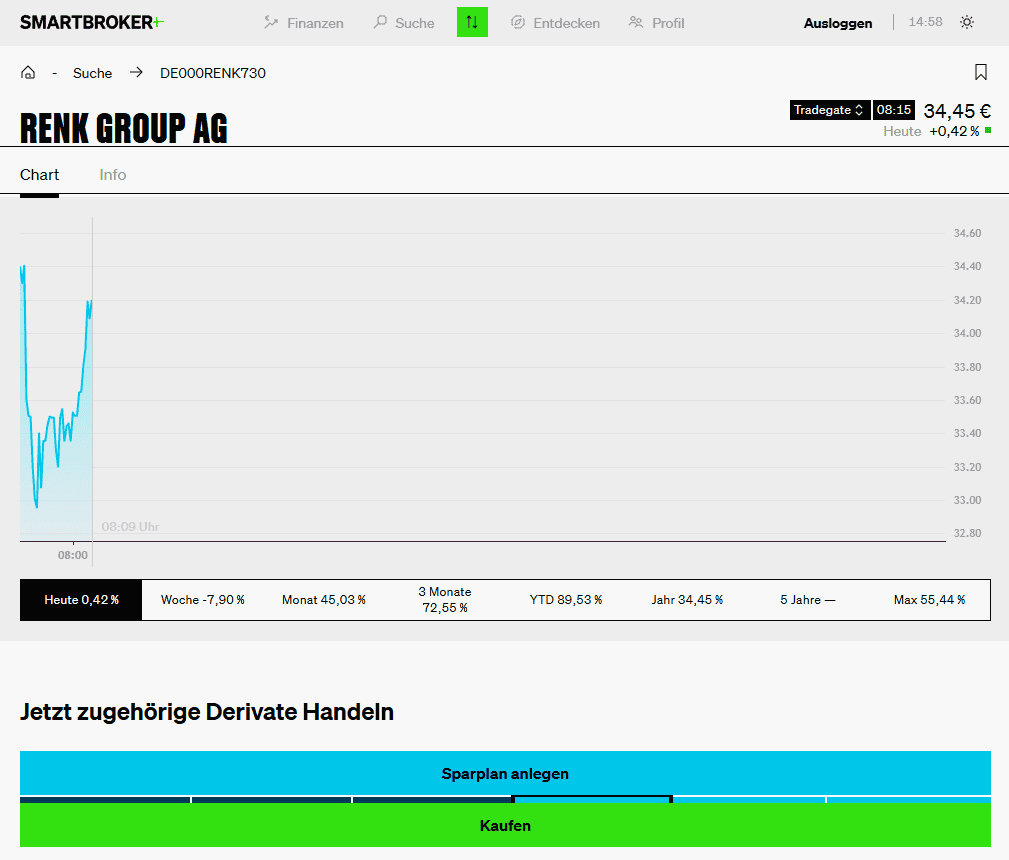1009x860 pixels.
Task: Open the green trade arrows icon
Action: click(472, 22)
